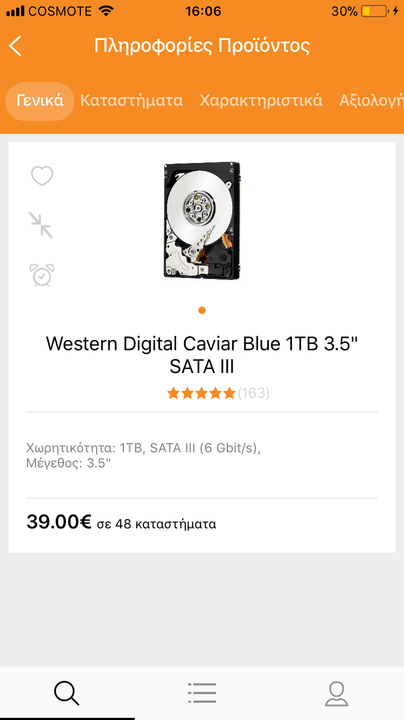This screenshot has width=404, height=720.
Task: Open the σε 48 καταστήματα store list
Action: [156, 524]
